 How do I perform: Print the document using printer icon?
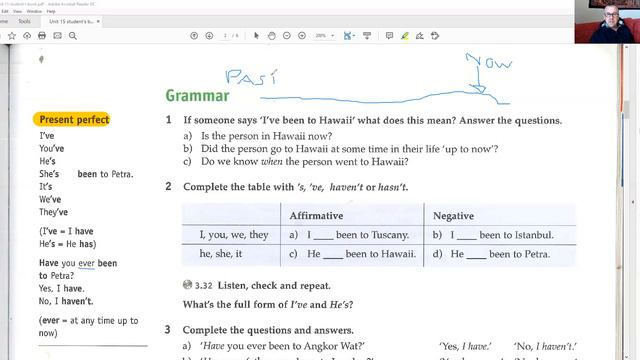[42, 36]
